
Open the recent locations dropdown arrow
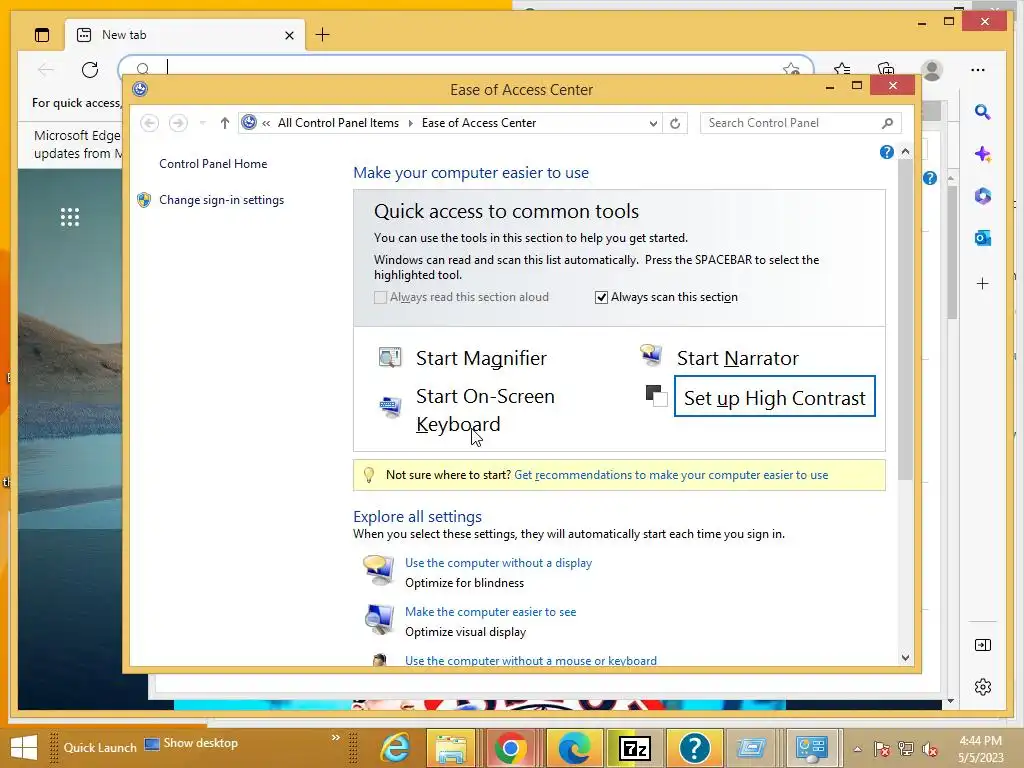[202, 123]
